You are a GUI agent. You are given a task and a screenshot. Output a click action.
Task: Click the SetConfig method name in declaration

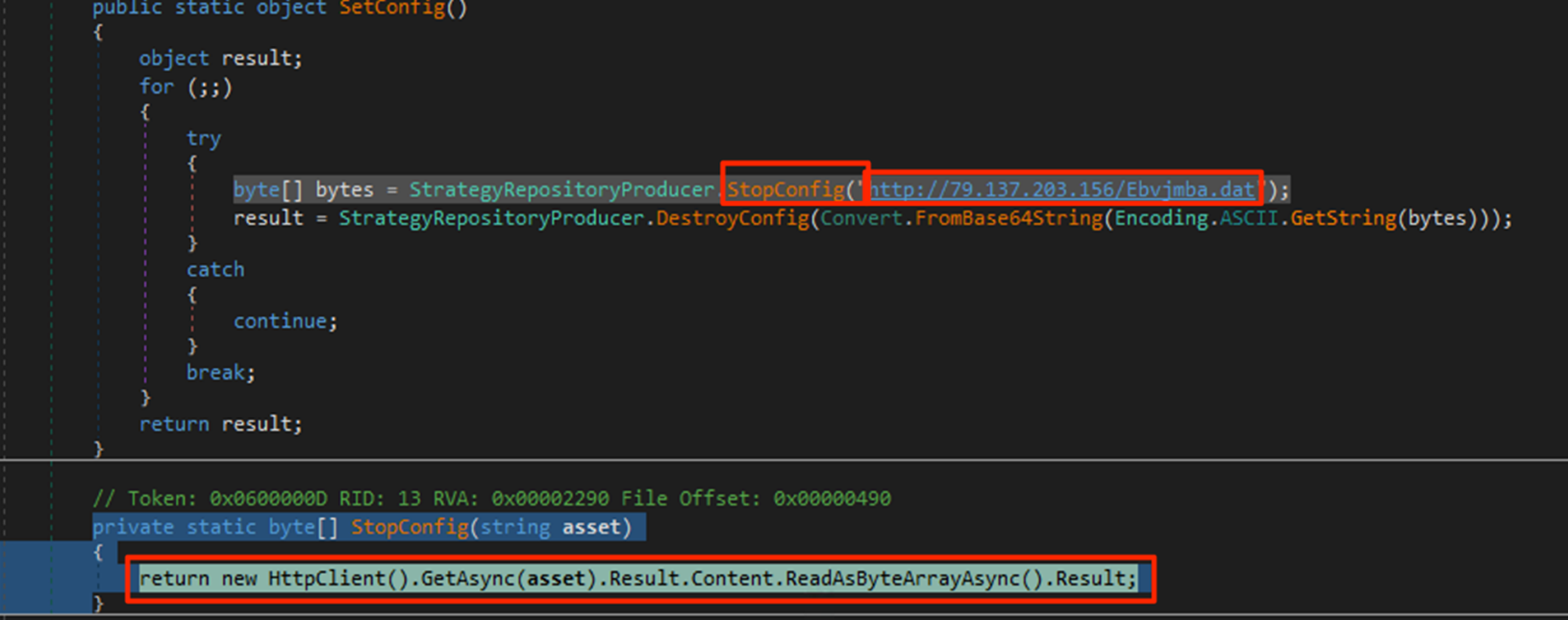point(392,9)
